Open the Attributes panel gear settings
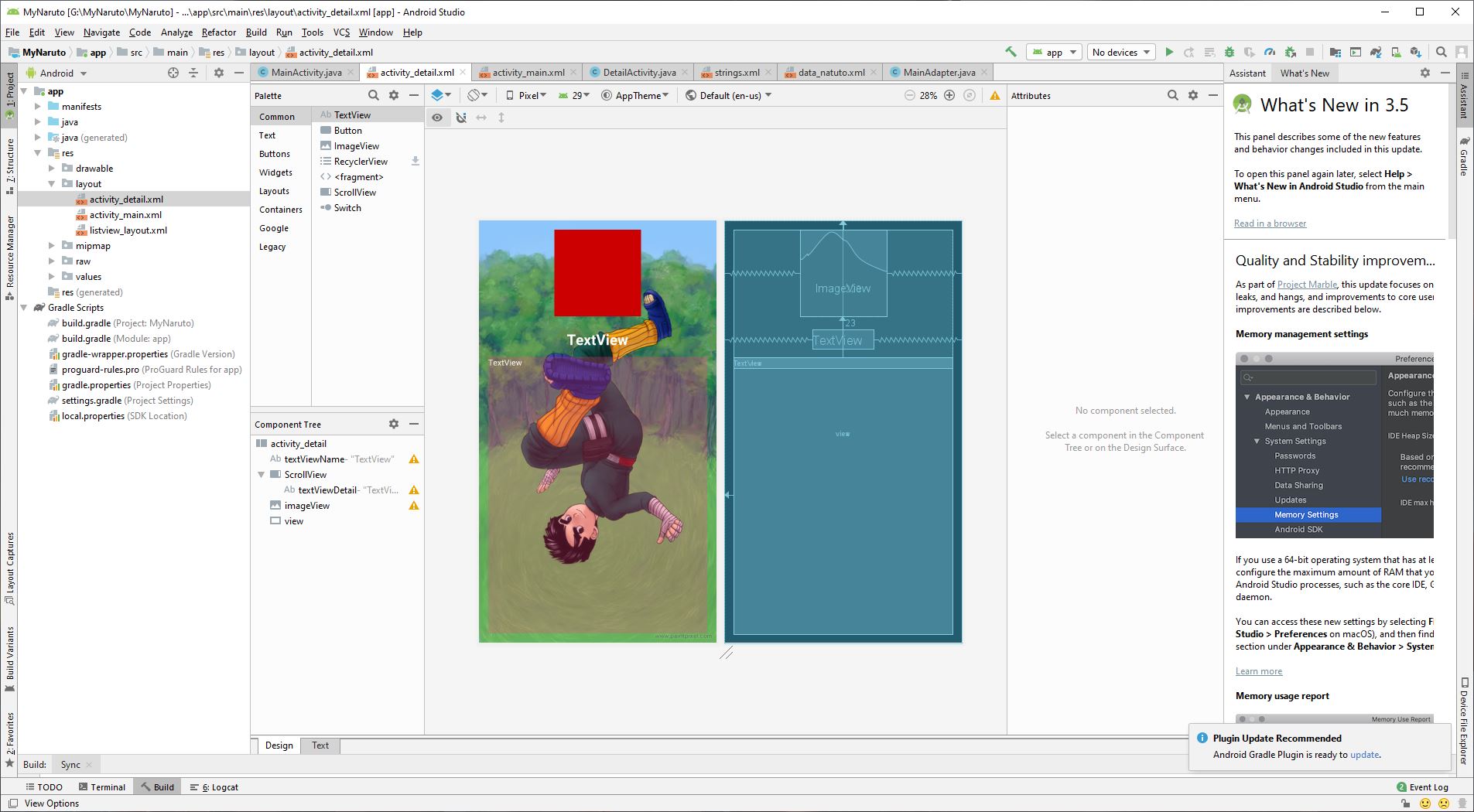Viewport: 1474px width, 812px height. (1193, 95)
